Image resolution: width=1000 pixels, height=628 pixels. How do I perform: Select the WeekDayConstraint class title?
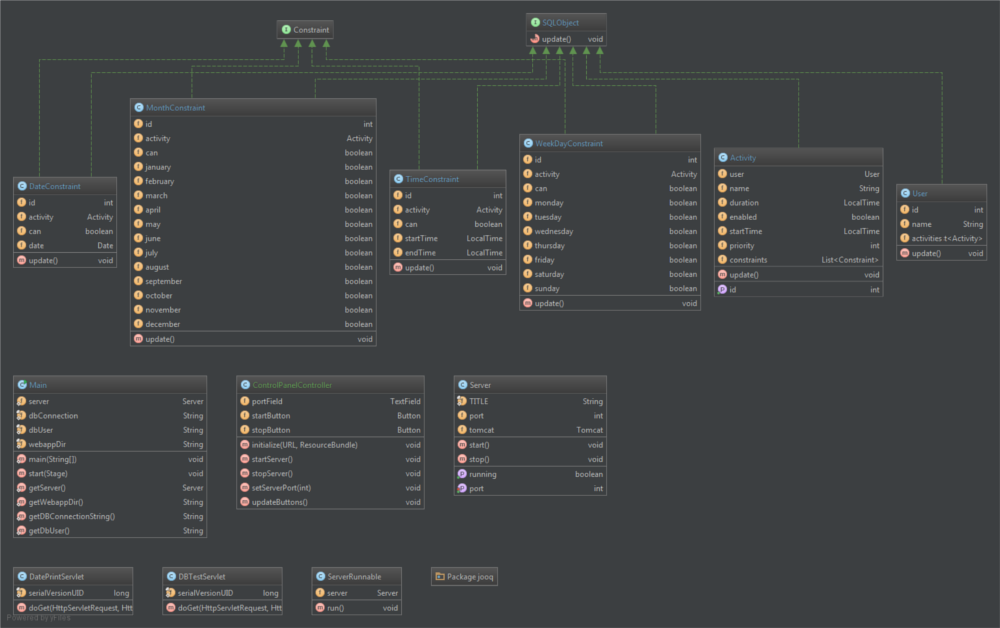569,143
